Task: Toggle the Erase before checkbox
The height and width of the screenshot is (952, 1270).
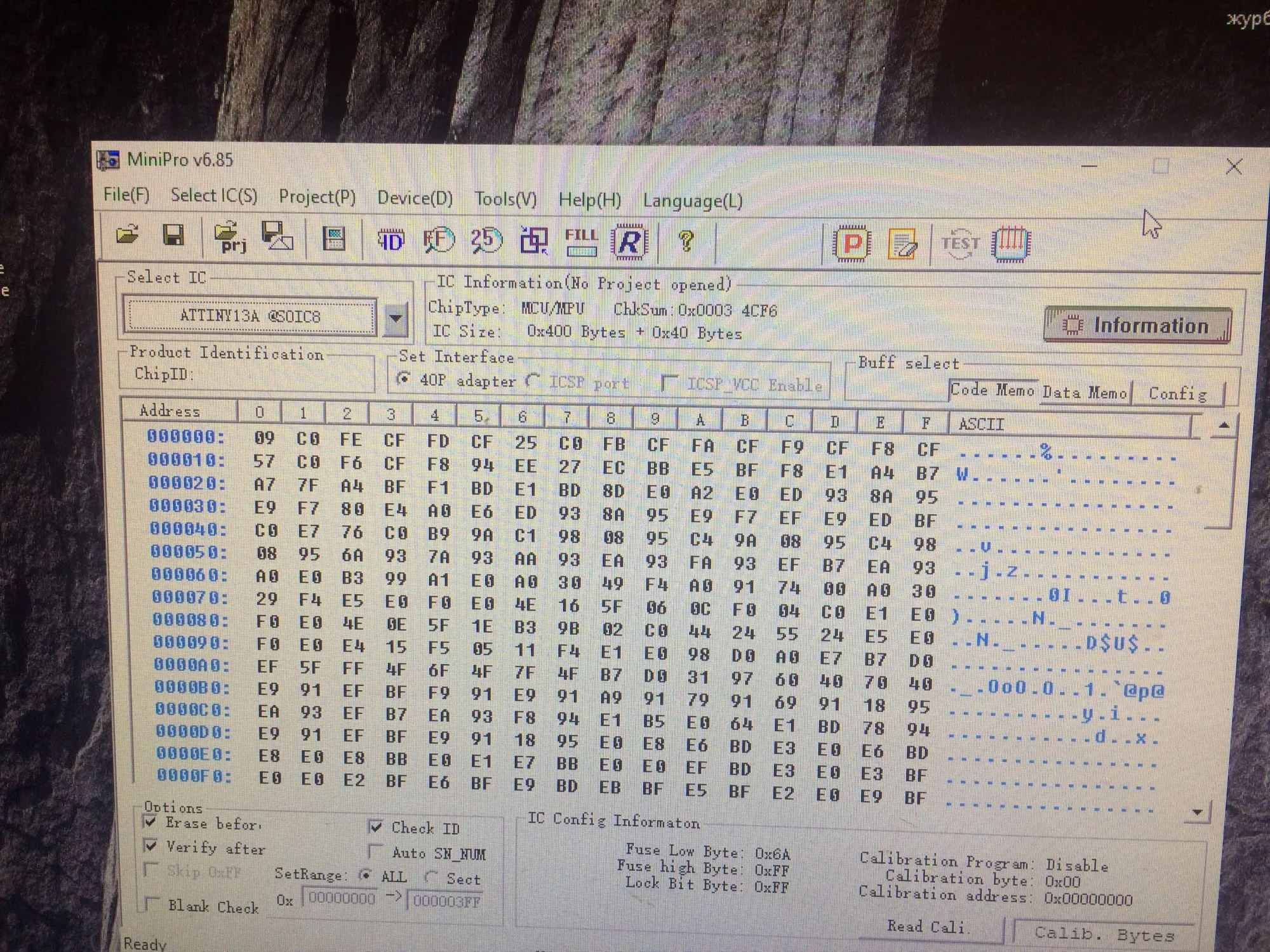Action: click(x=150, y=822)
